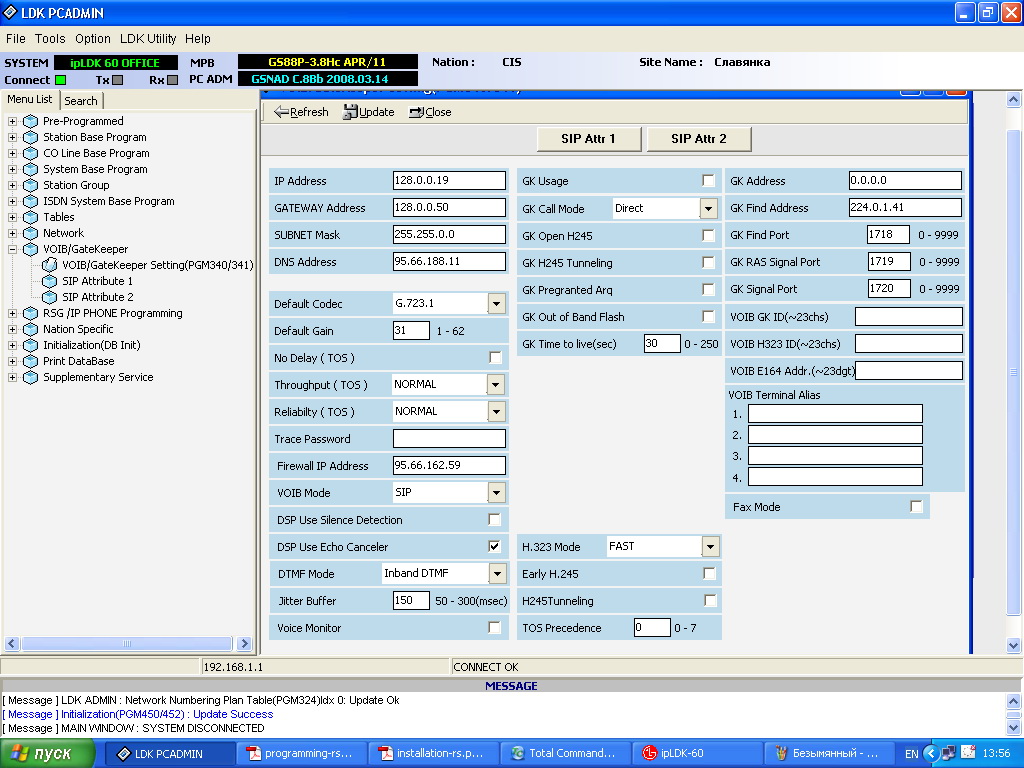
Task: Expand the Station Base Program node
Action: [13, 137]
